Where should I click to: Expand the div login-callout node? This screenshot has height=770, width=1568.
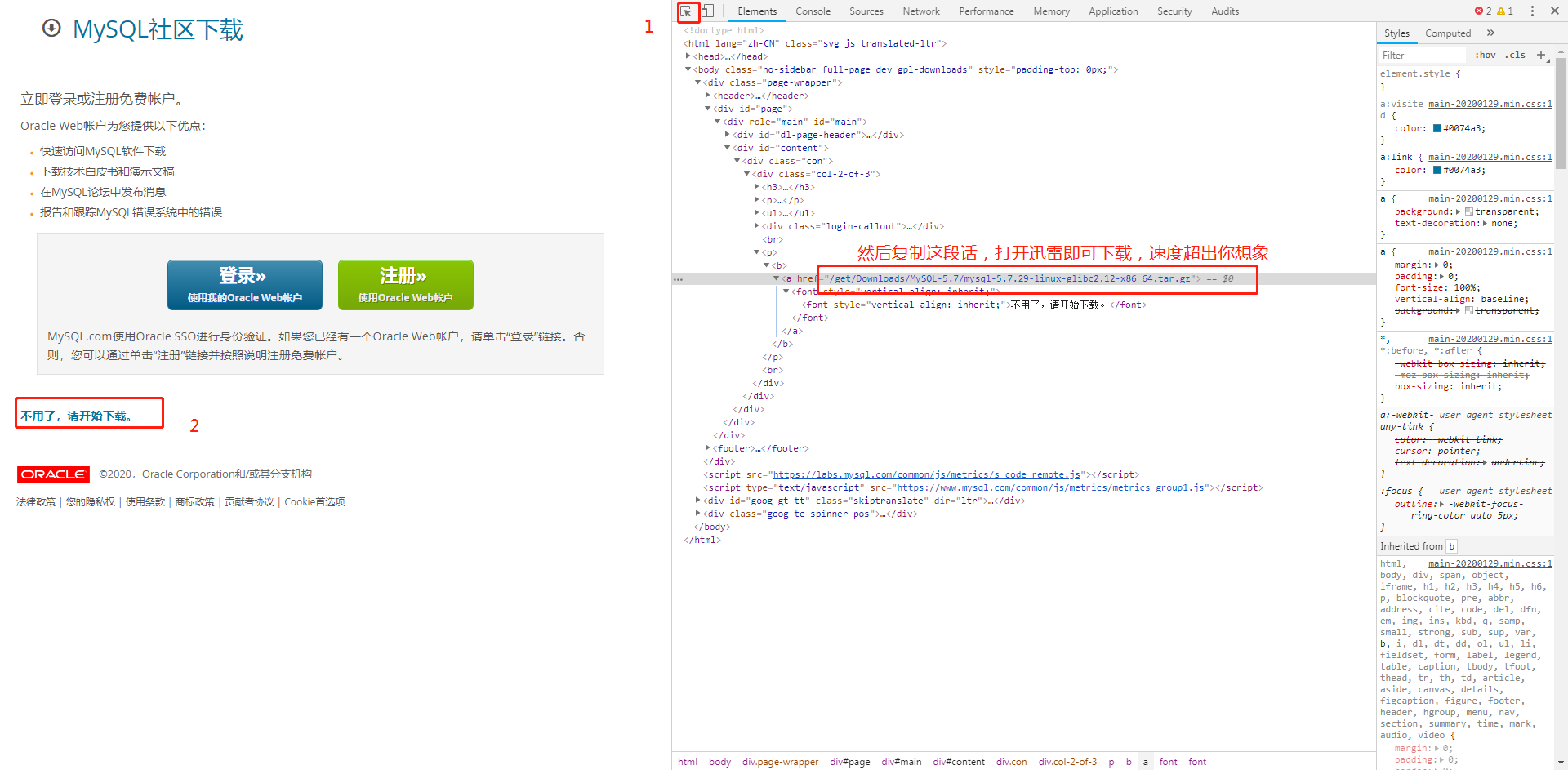(757, 226)
